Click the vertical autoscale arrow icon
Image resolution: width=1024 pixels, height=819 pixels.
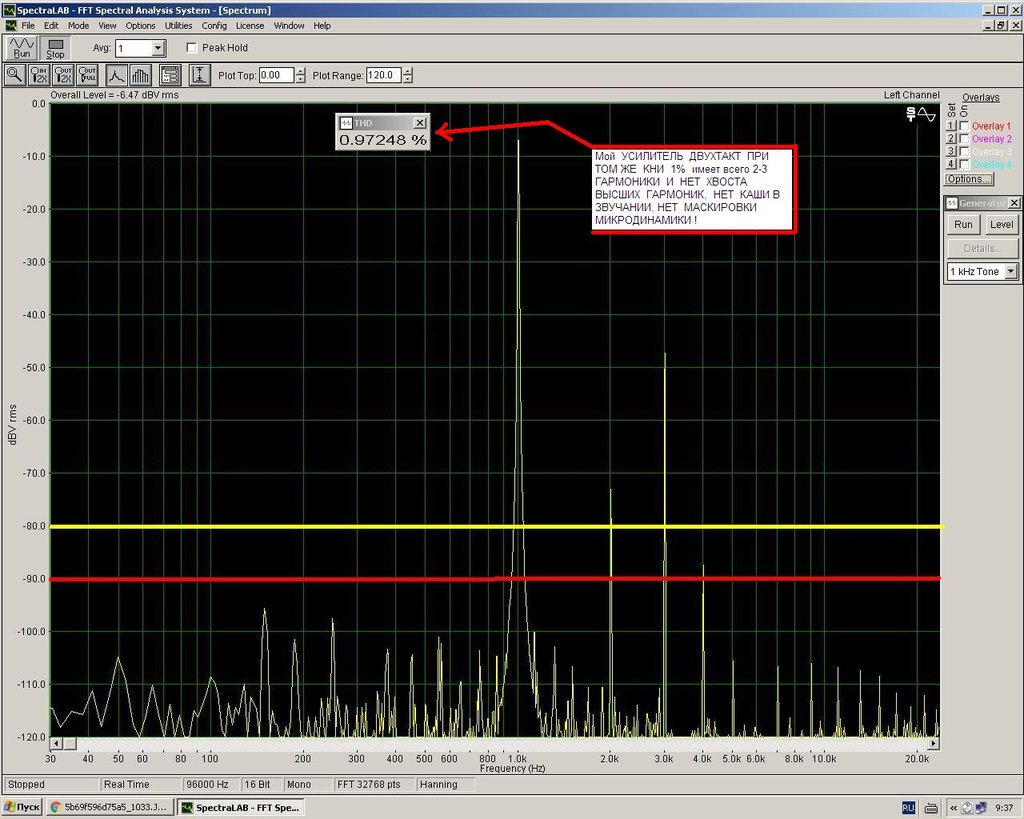(x=200, y=75)
